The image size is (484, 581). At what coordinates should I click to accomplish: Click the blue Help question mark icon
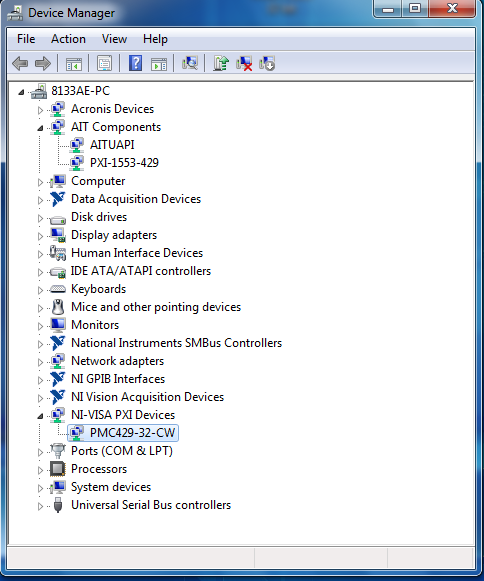point(136,63)
